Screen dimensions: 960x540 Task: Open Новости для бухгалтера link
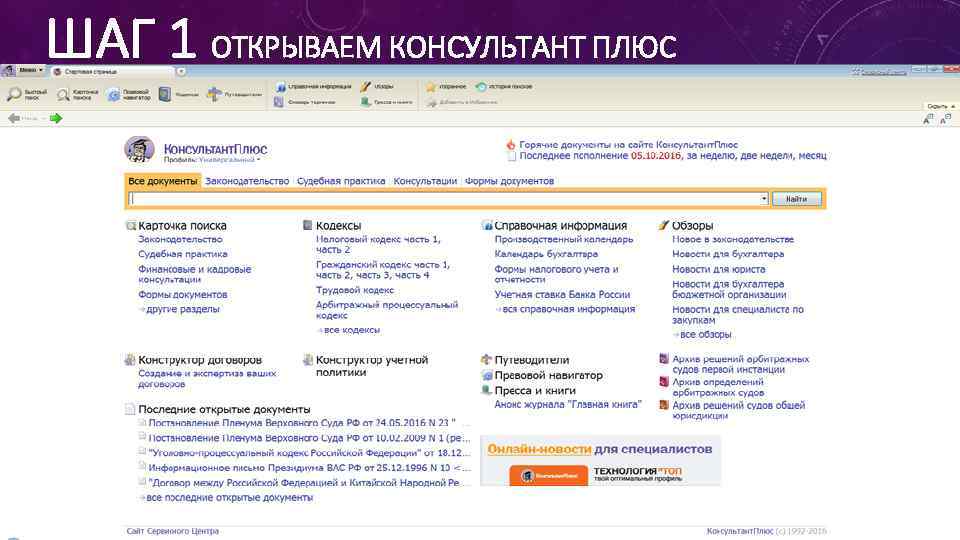point(728,254)
